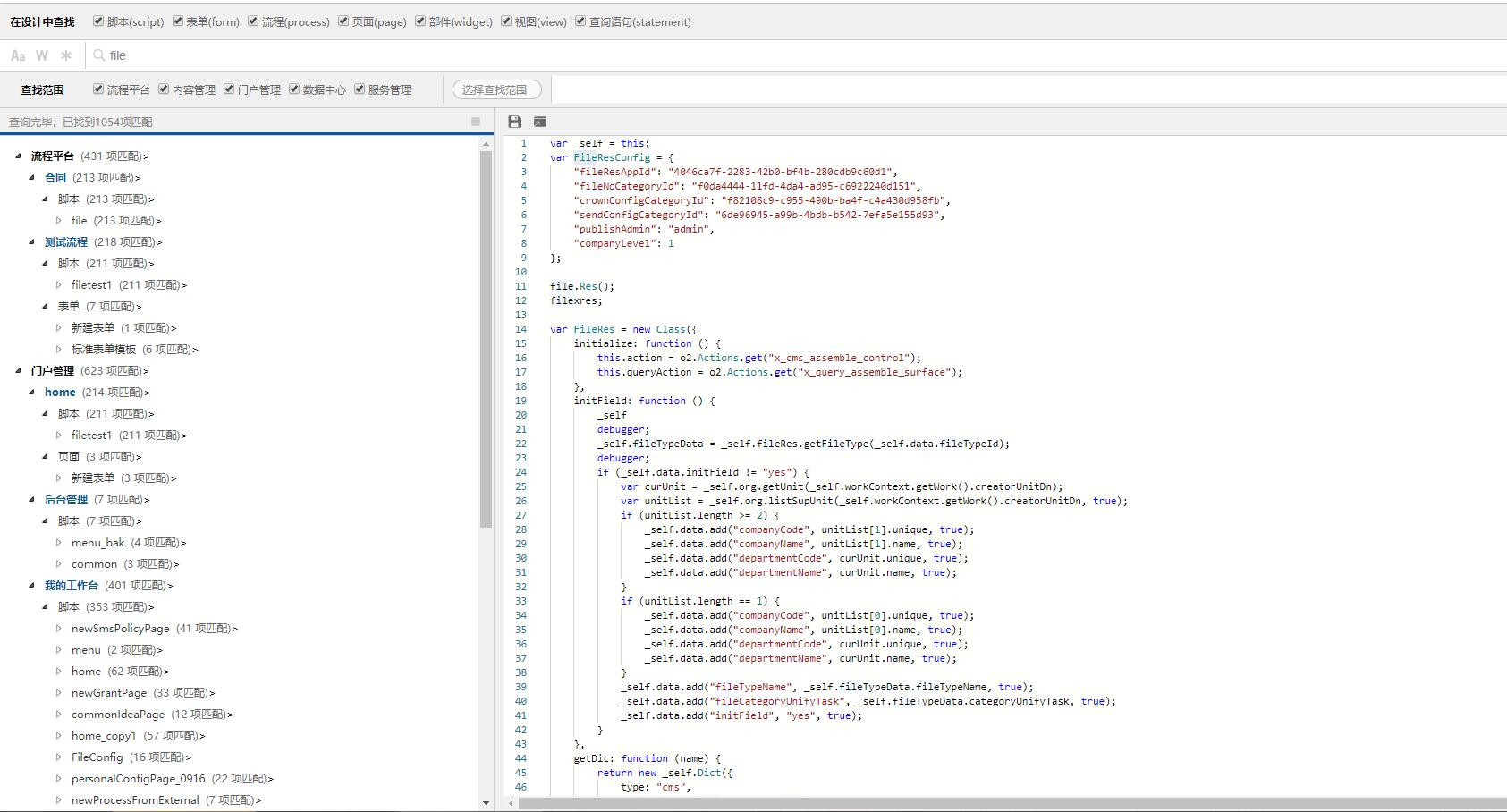Screen dimensions: 1507x812
Task: Select 页面 (3 项匹配) tree row
Action: tap(99, 456)
